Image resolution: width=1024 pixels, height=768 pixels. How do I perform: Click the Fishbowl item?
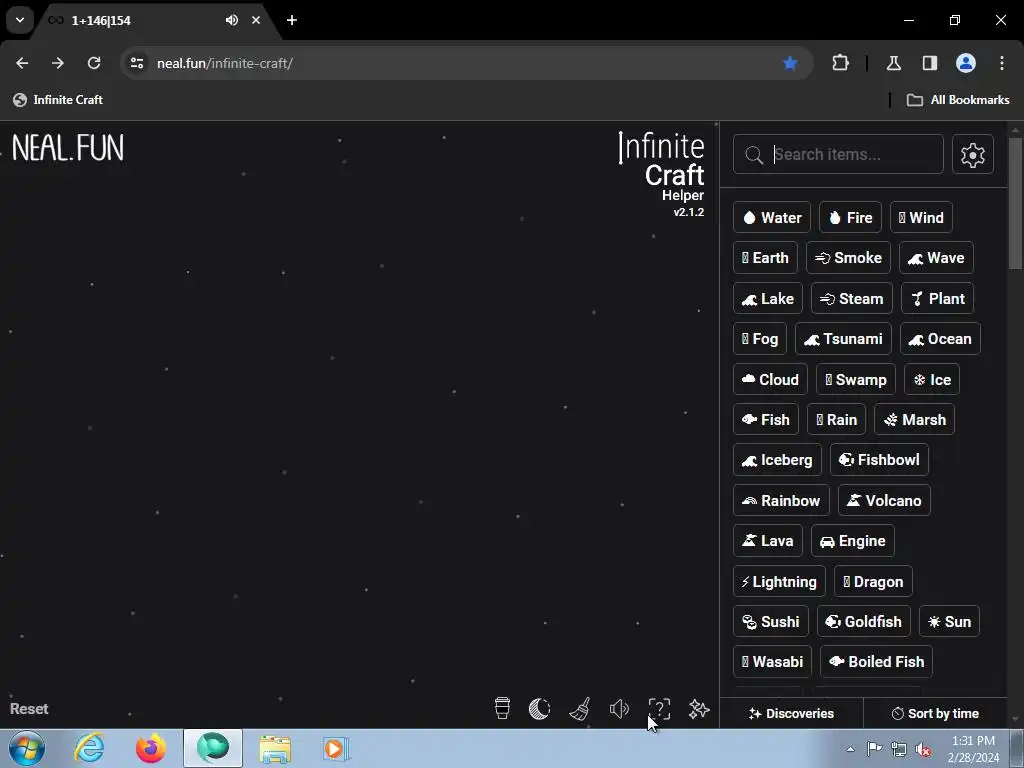pos(879,460)
